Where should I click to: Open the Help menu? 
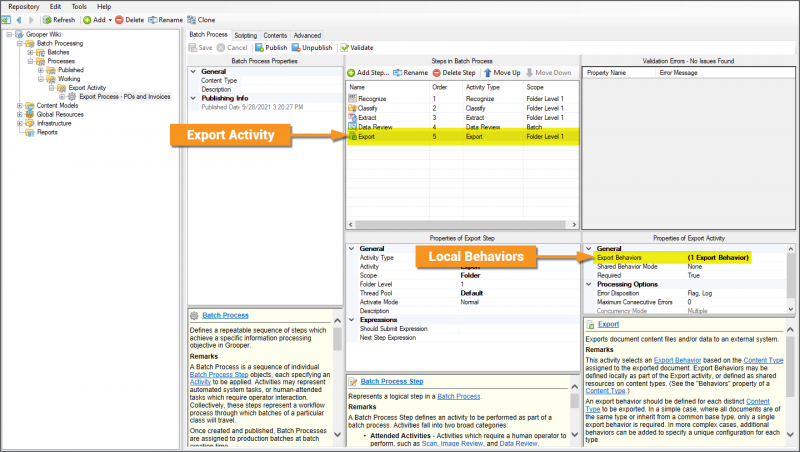pos(104,7)
